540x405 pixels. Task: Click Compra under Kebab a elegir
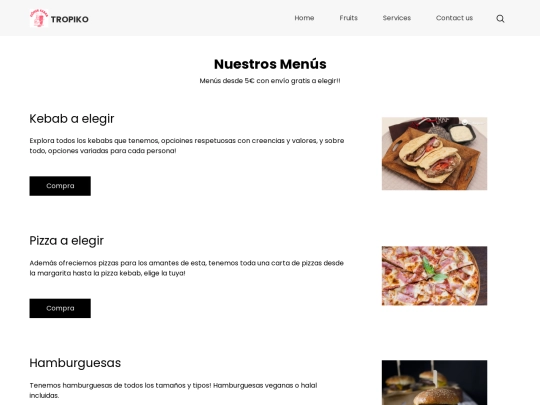pyautogui.click(x=60, y=186)
